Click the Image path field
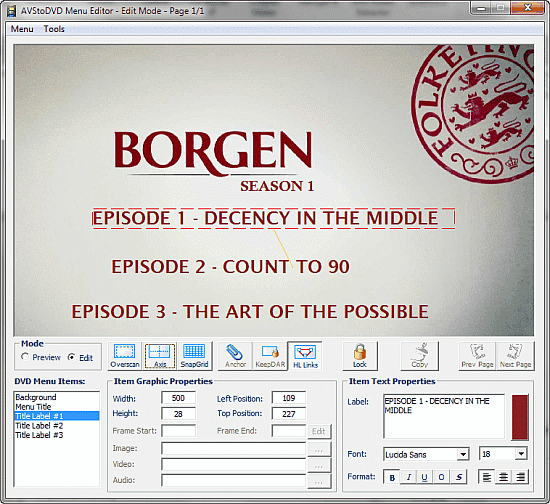This screenshot has height=504, width=550. pyautogui.click(x=234, y=449)
